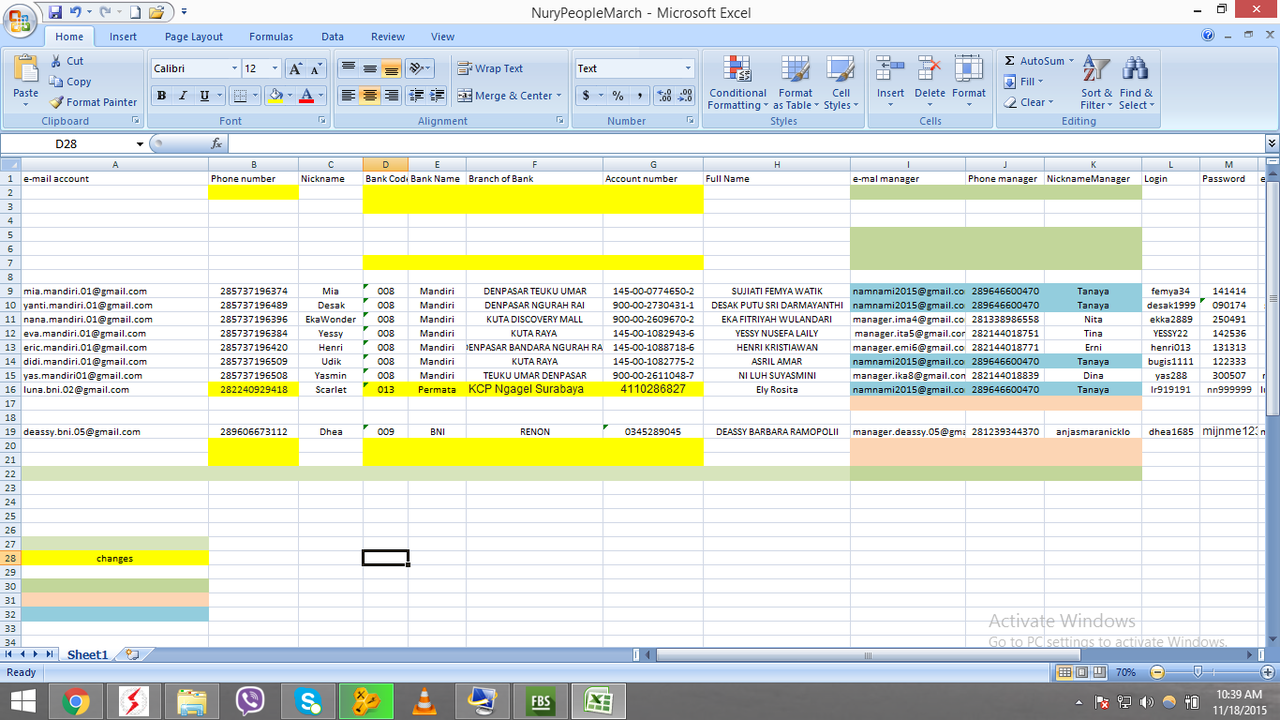Switch to the Review tab
This screenshot has width=1280, height=720.
tap(388, 37)
